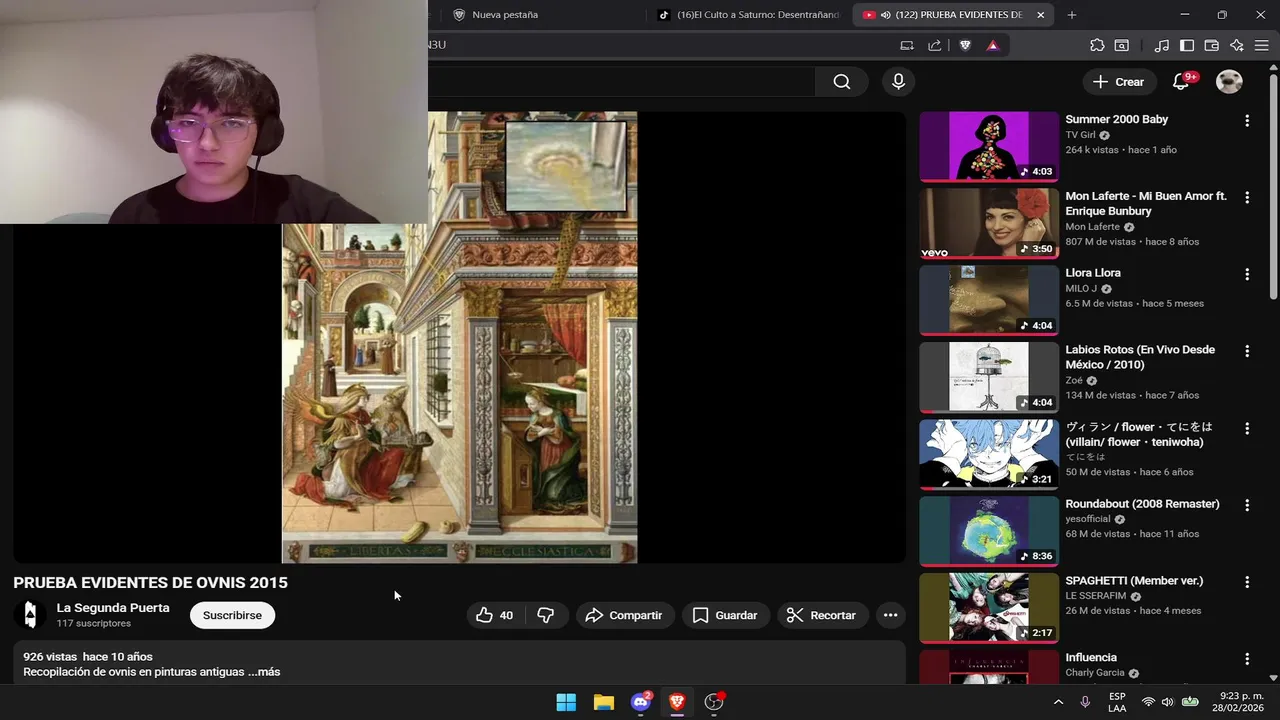Screen dimensions: 1280x720
Task: Open the Brave Wallet icon
Action: (1211, 45)
